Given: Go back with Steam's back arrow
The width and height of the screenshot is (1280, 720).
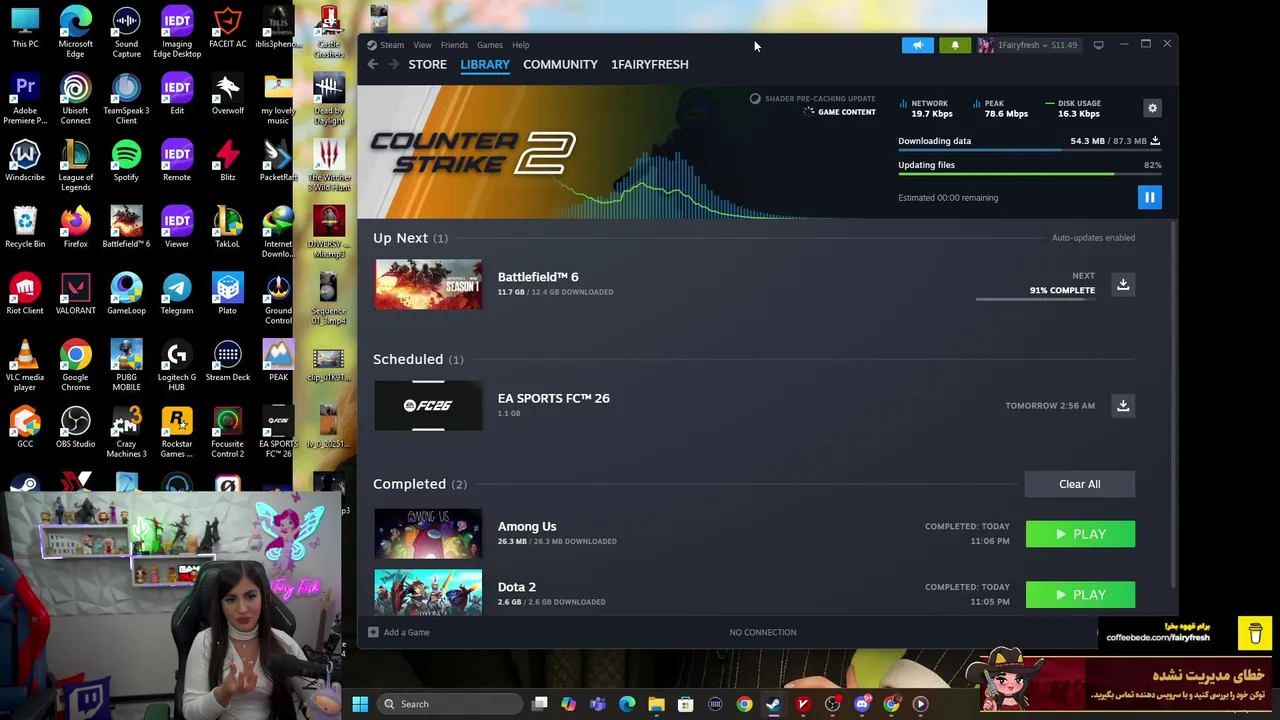Looking at the screenshot, I should coord(373,64).
